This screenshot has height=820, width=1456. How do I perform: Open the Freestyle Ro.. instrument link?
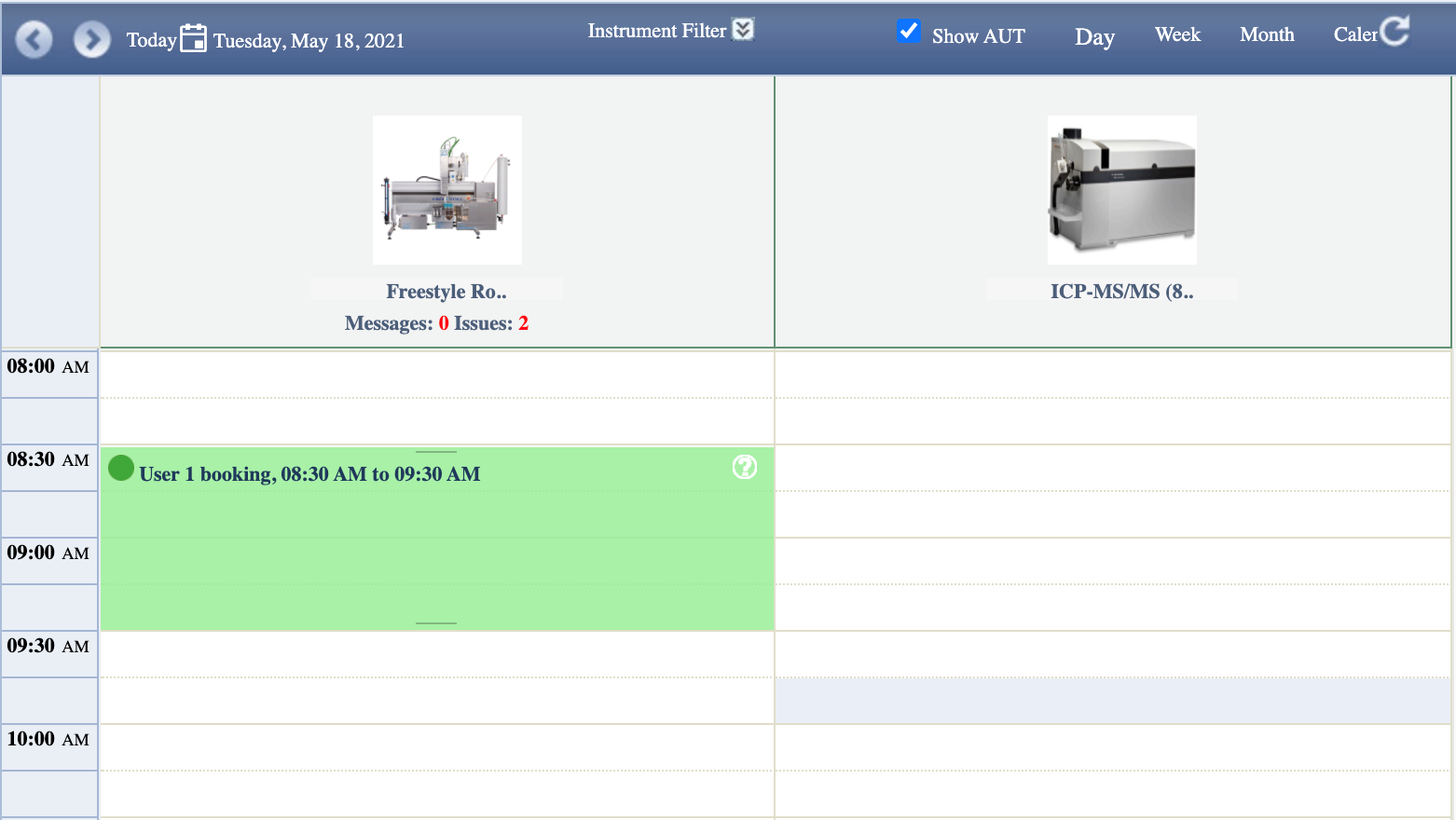(446, 292)
